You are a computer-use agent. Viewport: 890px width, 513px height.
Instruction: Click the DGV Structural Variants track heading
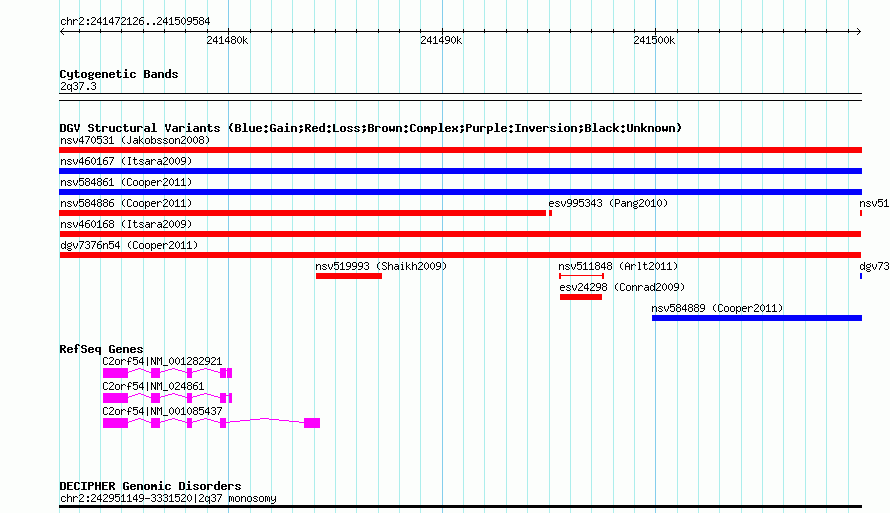(x=371, y=128)
